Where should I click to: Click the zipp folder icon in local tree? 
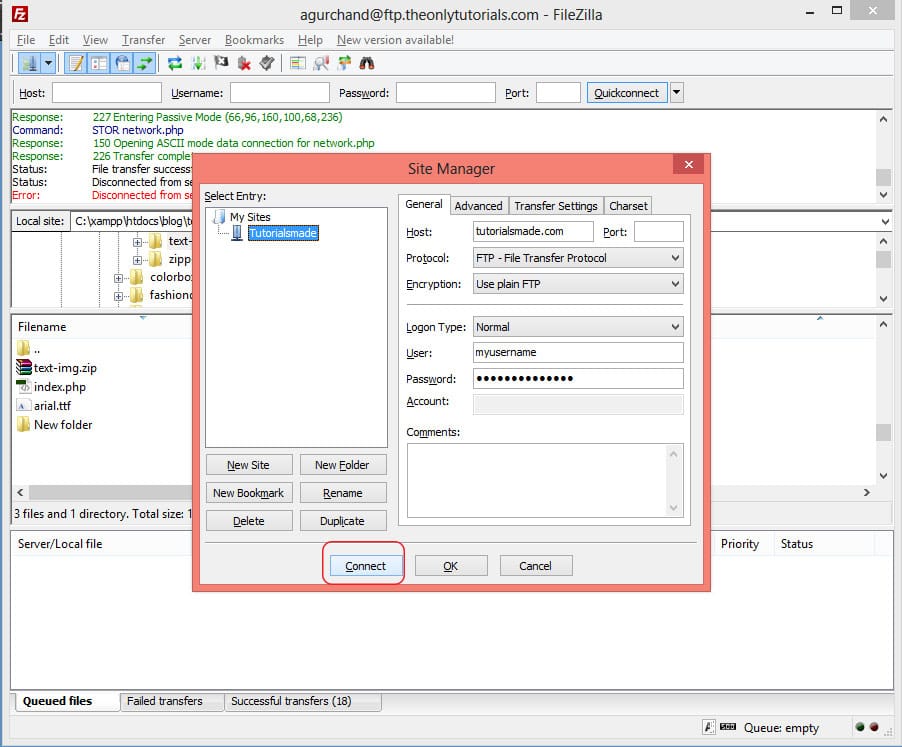click(x=155, y=259)
